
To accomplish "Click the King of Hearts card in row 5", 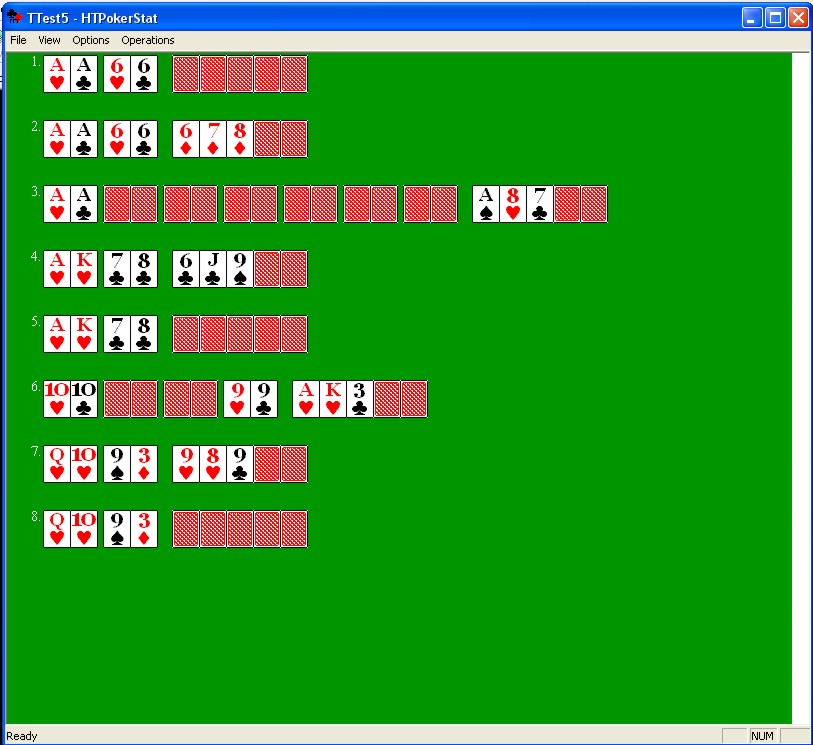I will [x=84, y=334].
